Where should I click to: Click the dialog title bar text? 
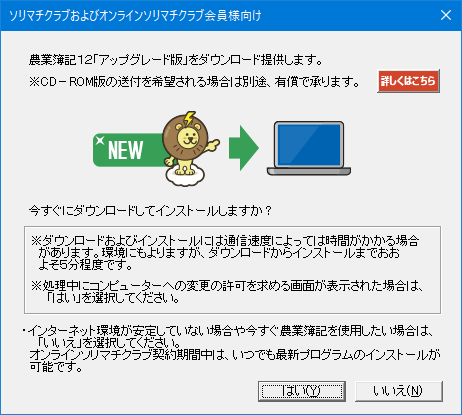(135, 16)
